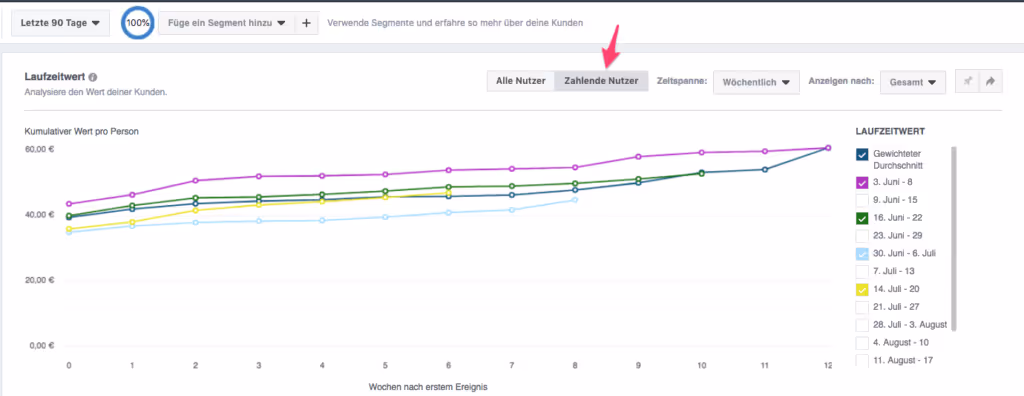The image size is (1024, 396).
Task: Uncheck the 30. Juni - 6. Juli cohort
Action: (862, 254)
